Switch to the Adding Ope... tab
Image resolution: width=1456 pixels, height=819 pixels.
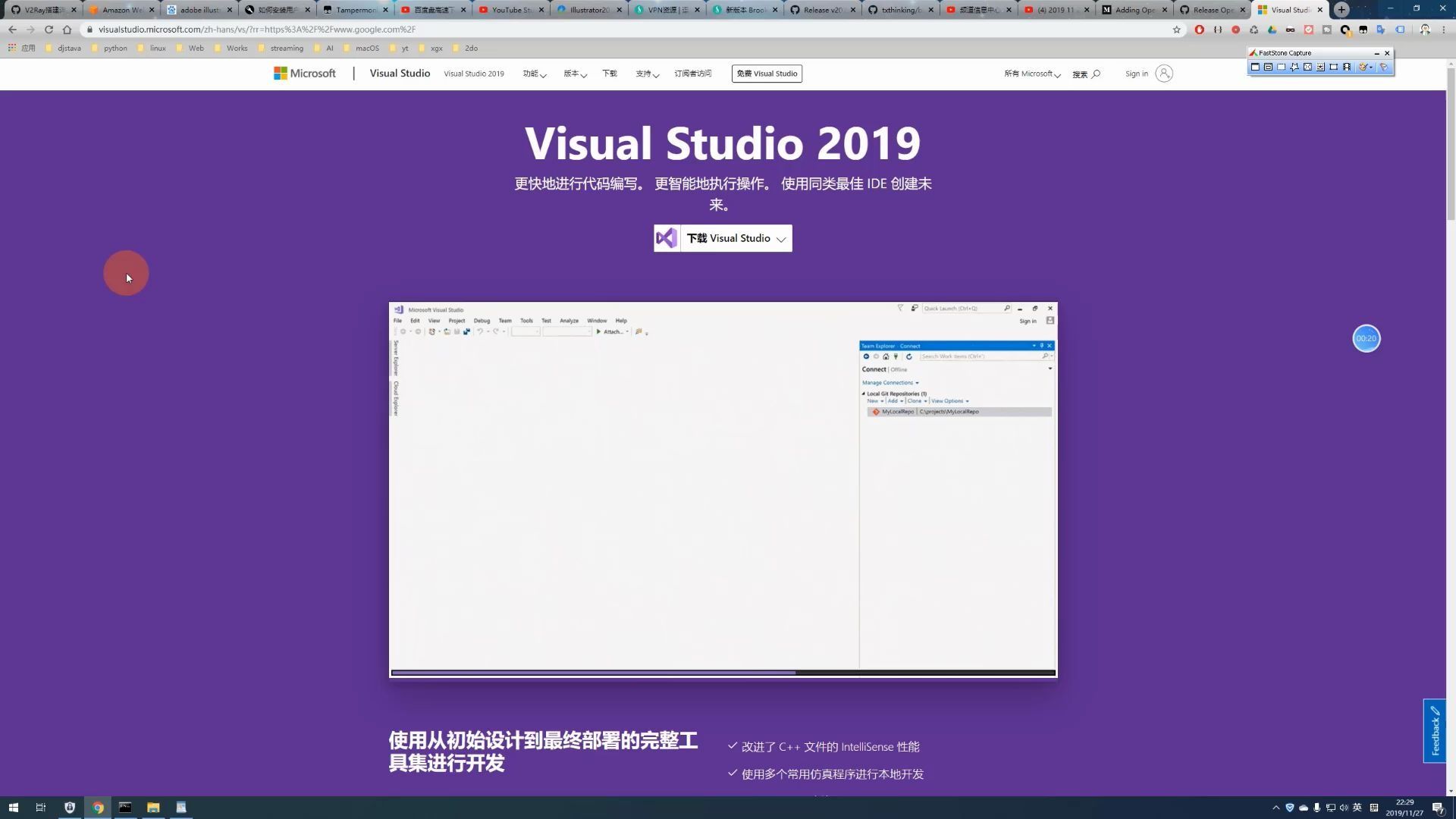click(1134, 10)
